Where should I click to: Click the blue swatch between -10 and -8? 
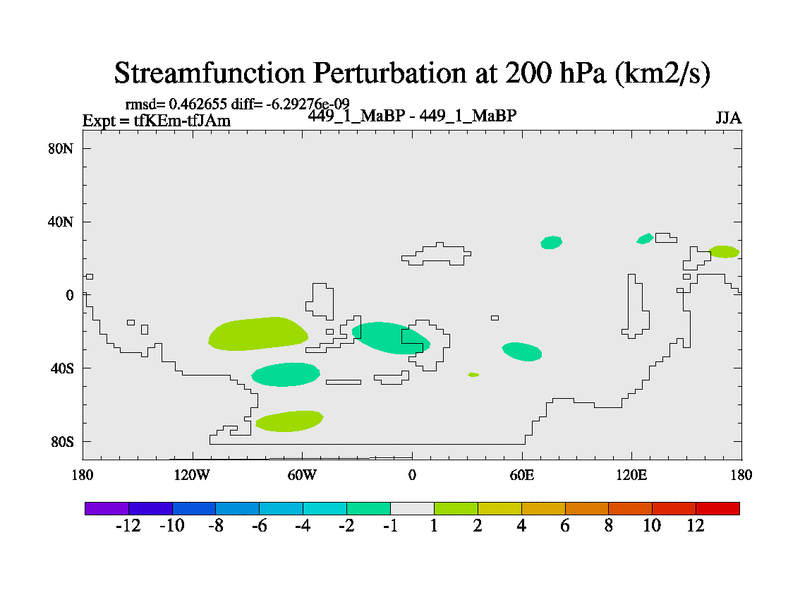pyautogui.click(x=194, y=508)
